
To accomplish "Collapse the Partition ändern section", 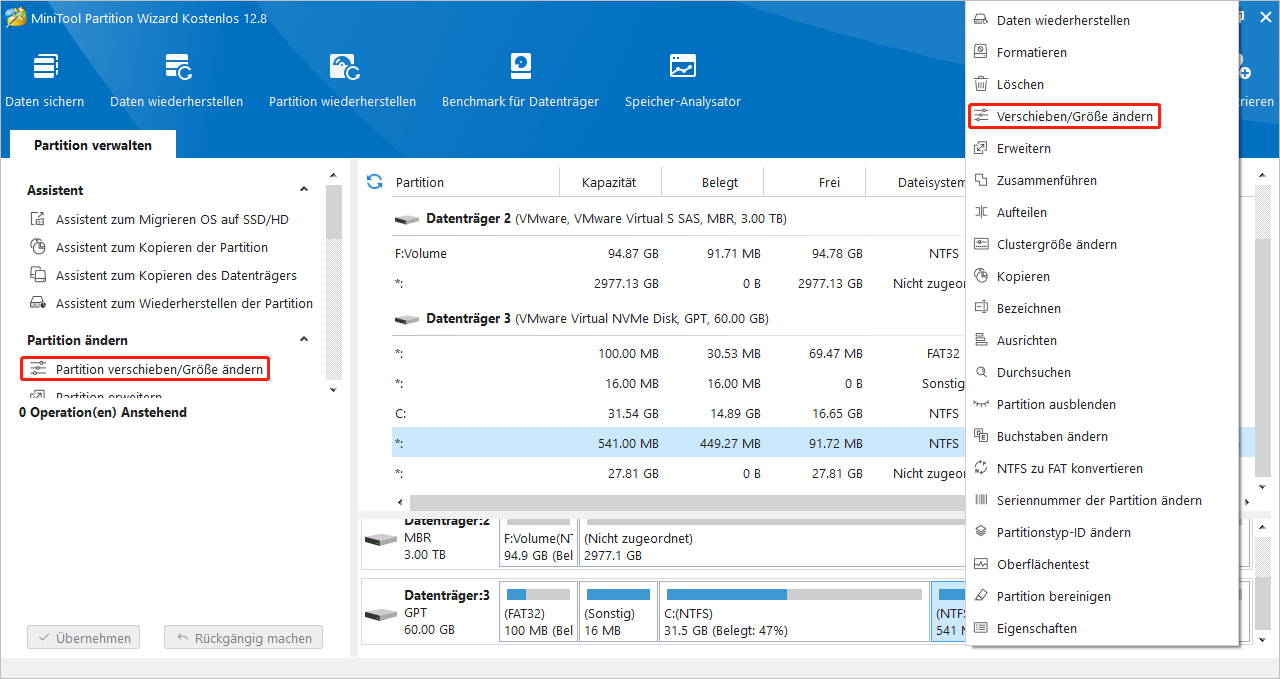I will tap(304, 340).
